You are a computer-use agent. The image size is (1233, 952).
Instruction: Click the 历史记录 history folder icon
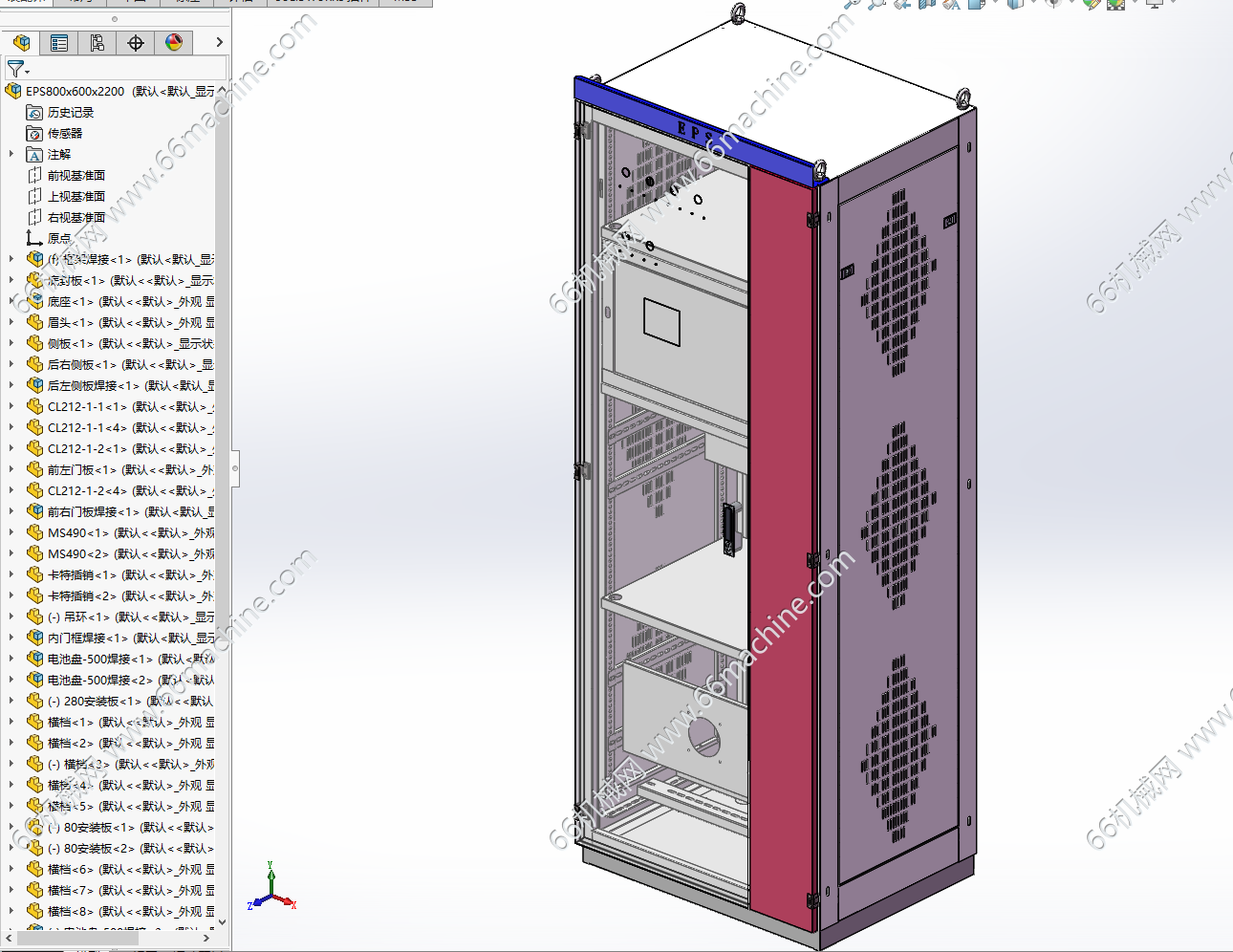34,112
